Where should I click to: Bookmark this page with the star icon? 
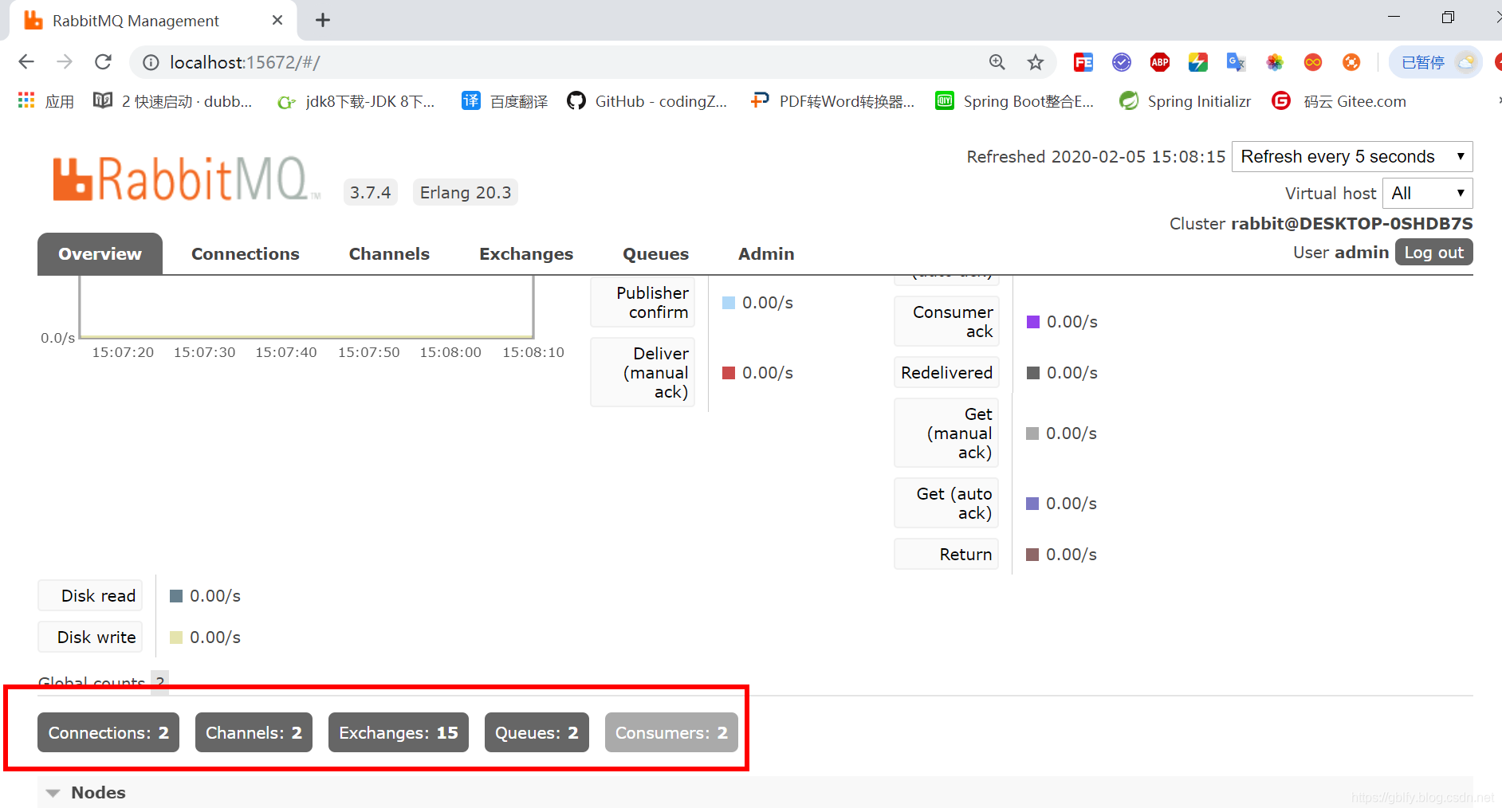pos(1036,62)
